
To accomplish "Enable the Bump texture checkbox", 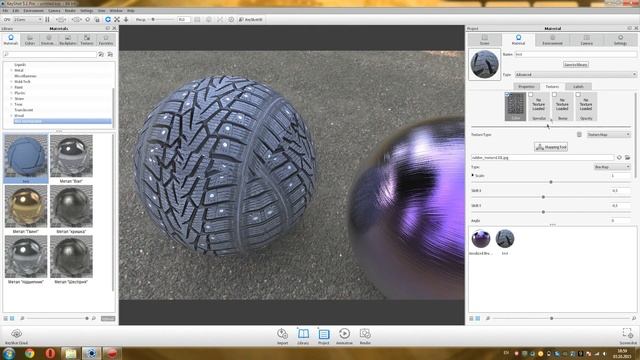I will pyautogui.click(x=555, y=95).
